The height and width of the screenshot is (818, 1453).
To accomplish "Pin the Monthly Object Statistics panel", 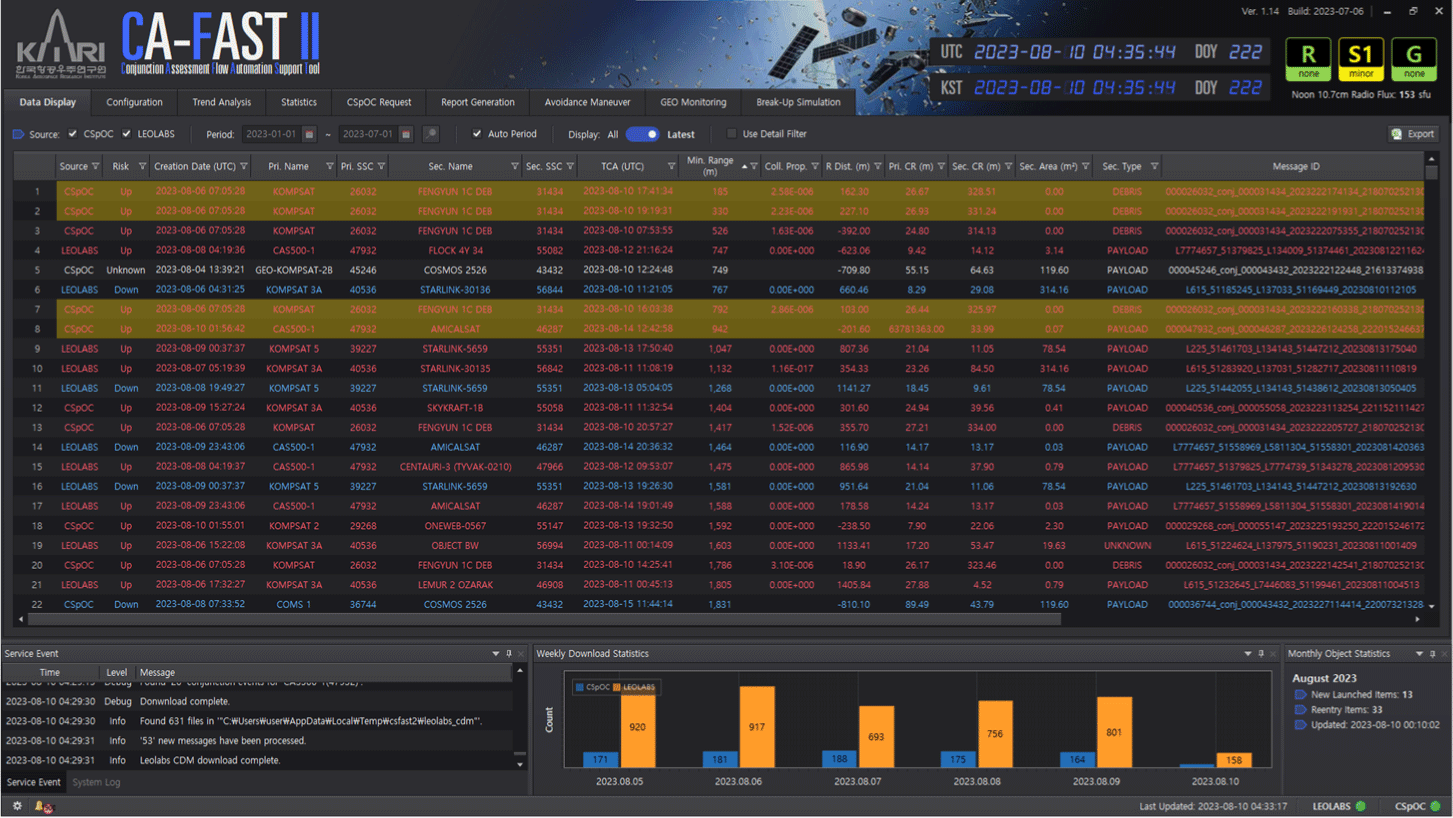I will tap(1433, 654).
